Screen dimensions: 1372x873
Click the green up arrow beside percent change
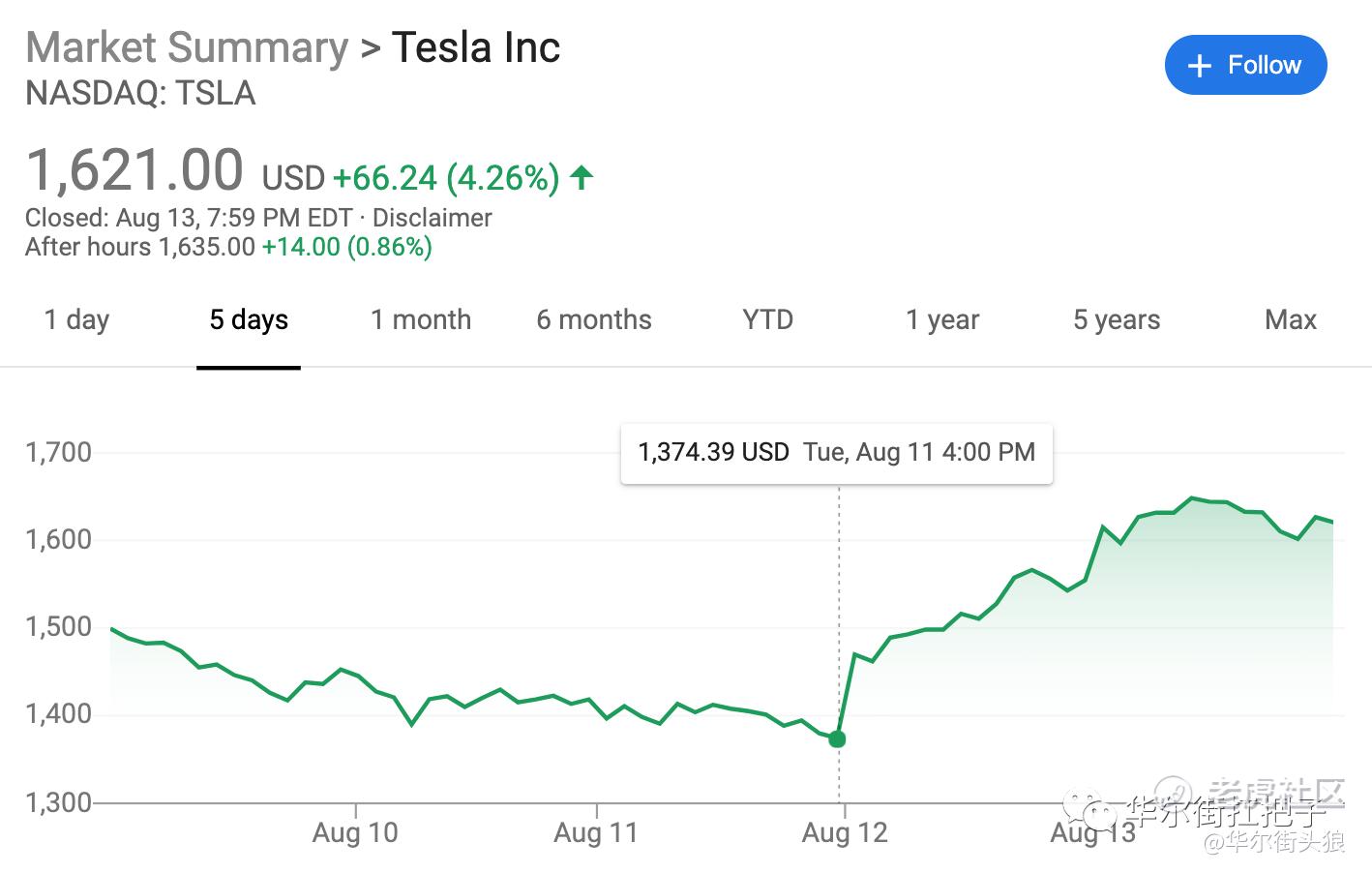click(582, 178)
